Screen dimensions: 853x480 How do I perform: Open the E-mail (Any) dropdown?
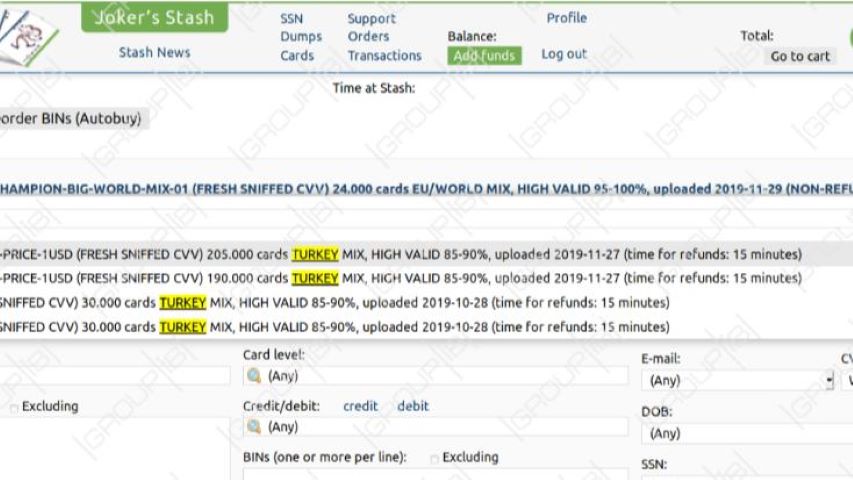tap(737, 380)
